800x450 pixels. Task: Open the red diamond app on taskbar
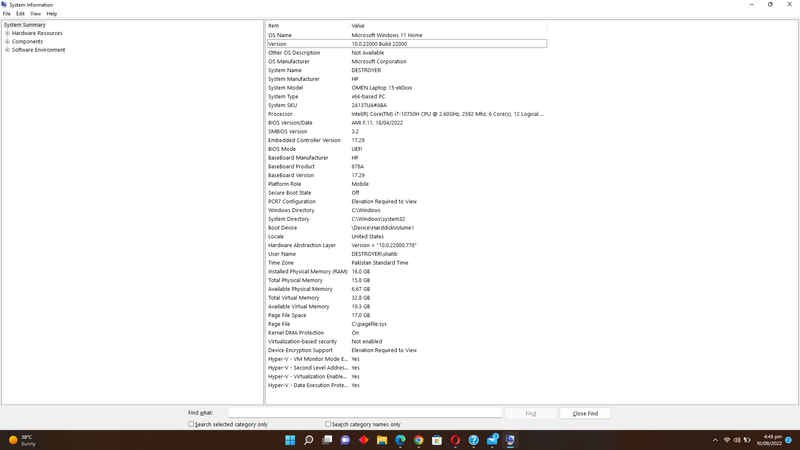364,440
